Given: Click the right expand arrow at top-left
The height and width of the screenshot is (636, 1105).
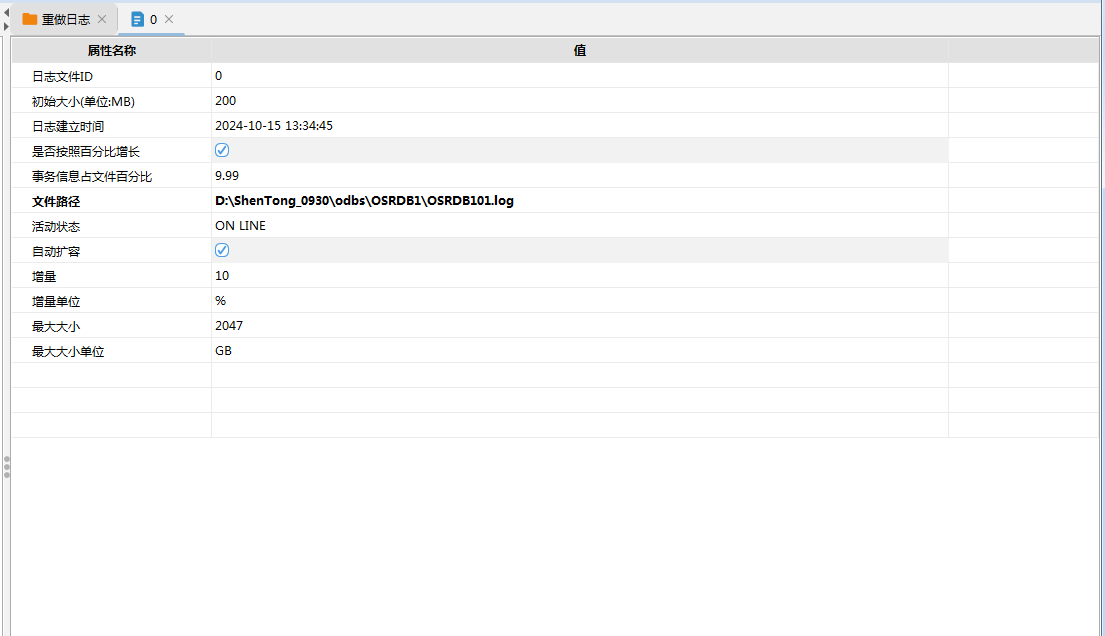Looking at the screenshot, I should [6, 25].
